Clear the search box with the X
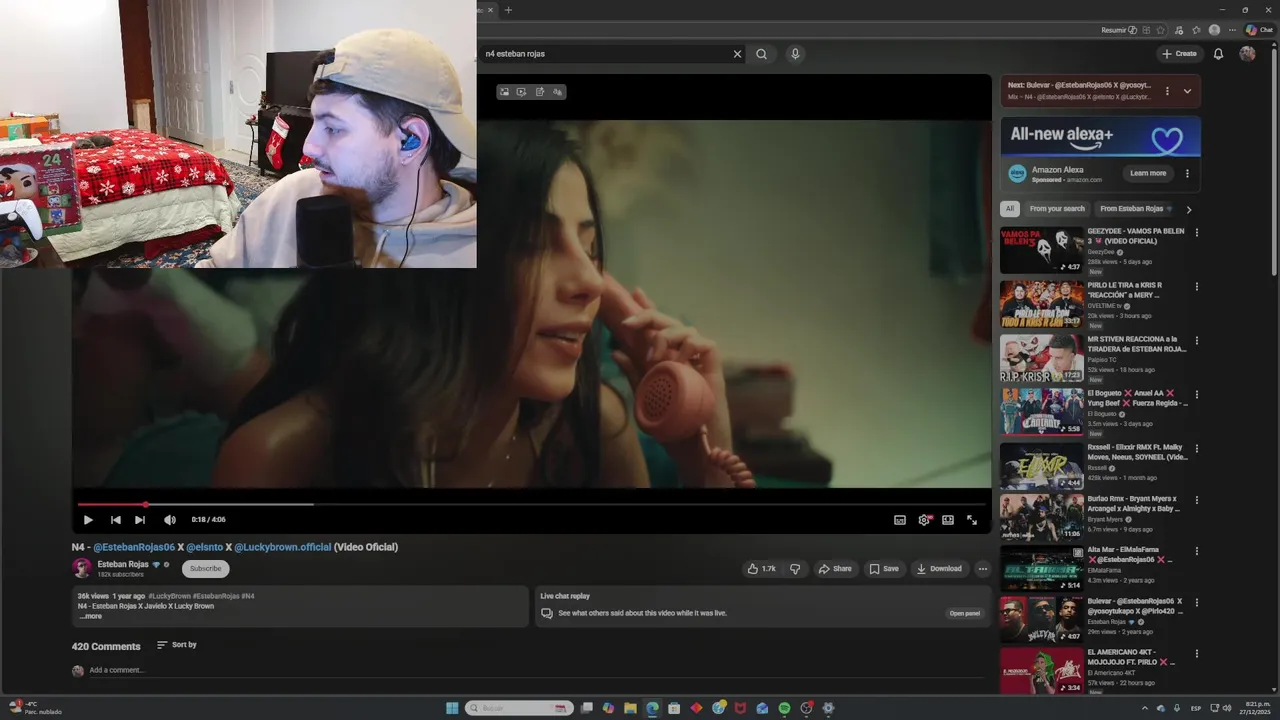This screenshot has height=720, width=1280. click(738, 54)
